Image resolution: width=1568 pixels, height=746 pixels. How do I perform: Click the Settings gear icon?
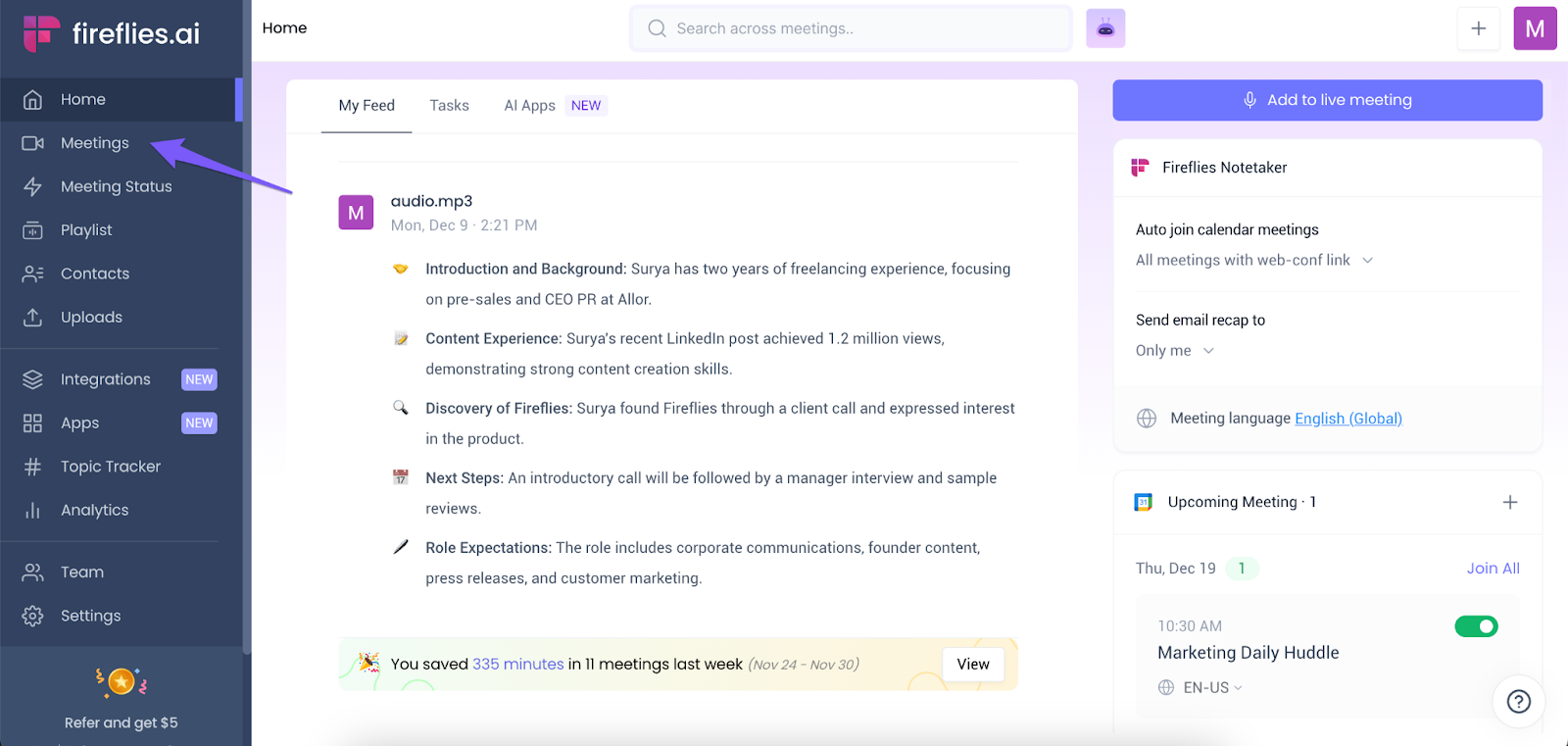click(x=32, y=616)
